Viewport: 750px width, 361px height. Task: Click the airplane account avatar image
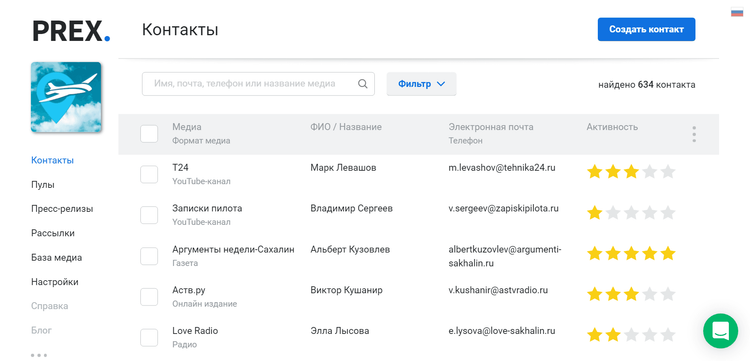pos(66,97)
